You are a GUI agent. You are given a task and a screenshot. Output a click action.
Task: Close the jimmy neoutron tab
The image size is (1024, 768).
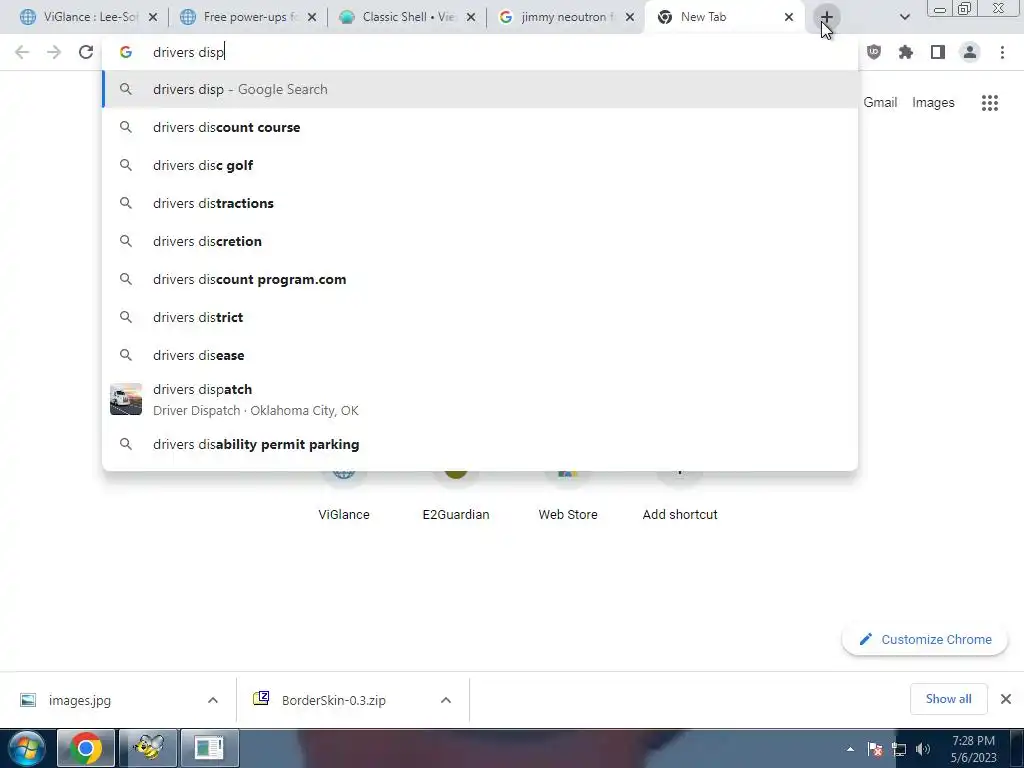pos(630,18)
